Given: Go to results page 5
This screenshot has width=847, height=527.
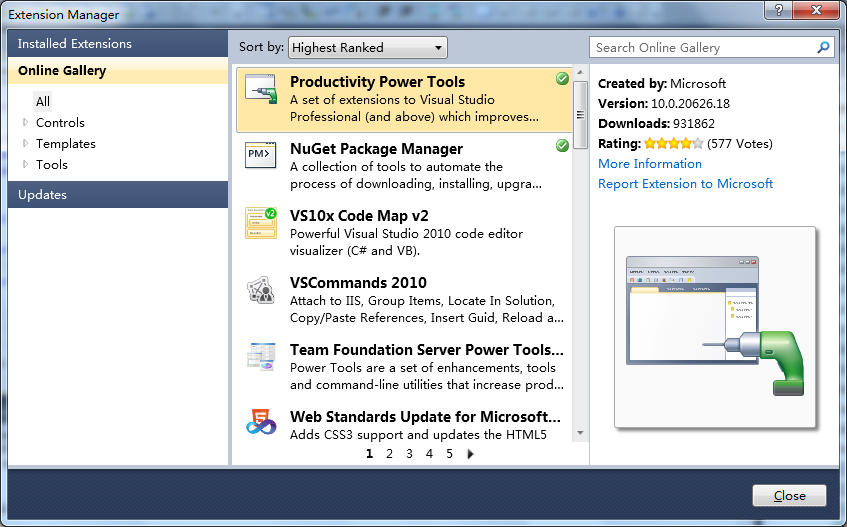Looking at the screenshot, I should (x=449, y=454).
